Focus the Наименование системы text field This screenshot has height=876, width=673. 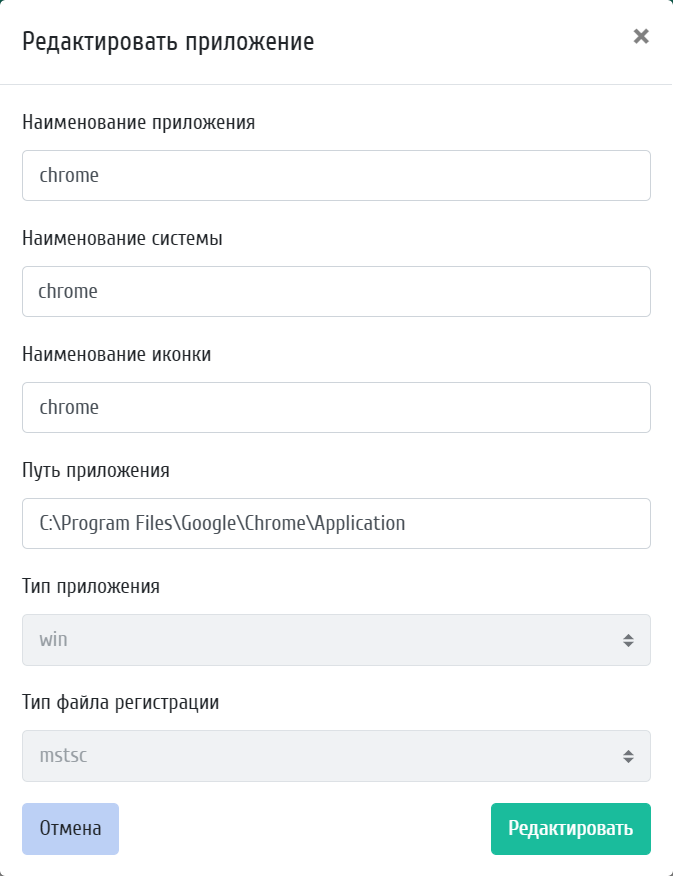(x=336, y=291)
